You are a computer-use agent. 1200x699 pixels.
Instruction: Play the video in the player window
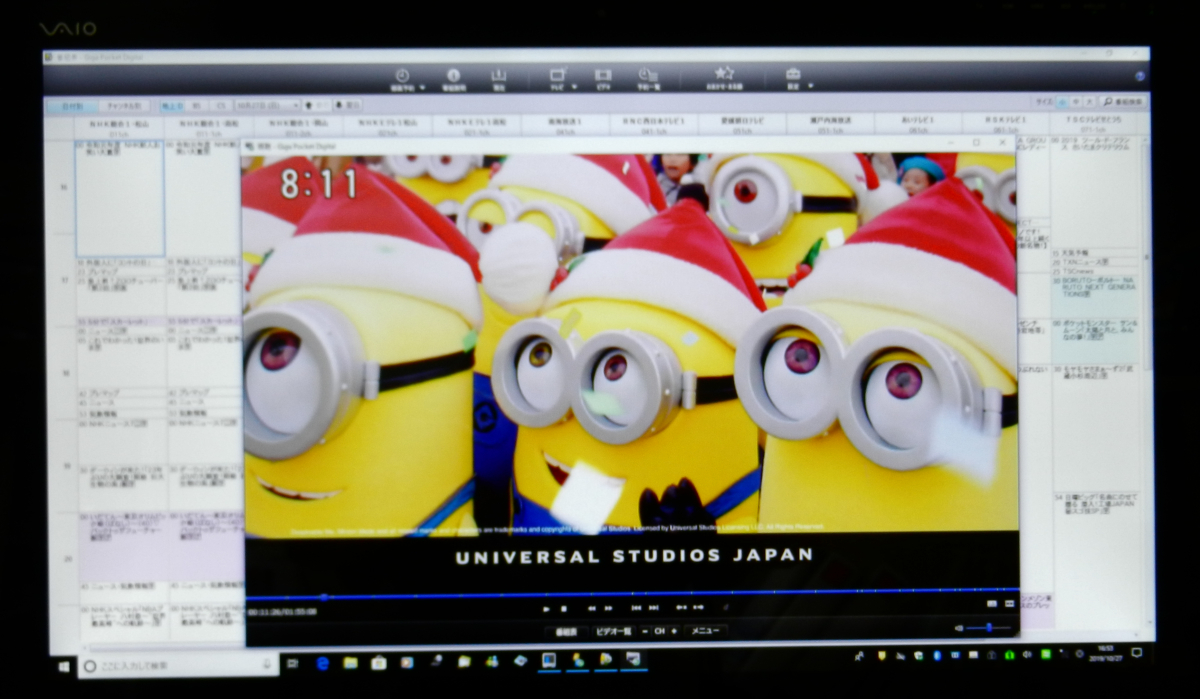coord(547,608)
